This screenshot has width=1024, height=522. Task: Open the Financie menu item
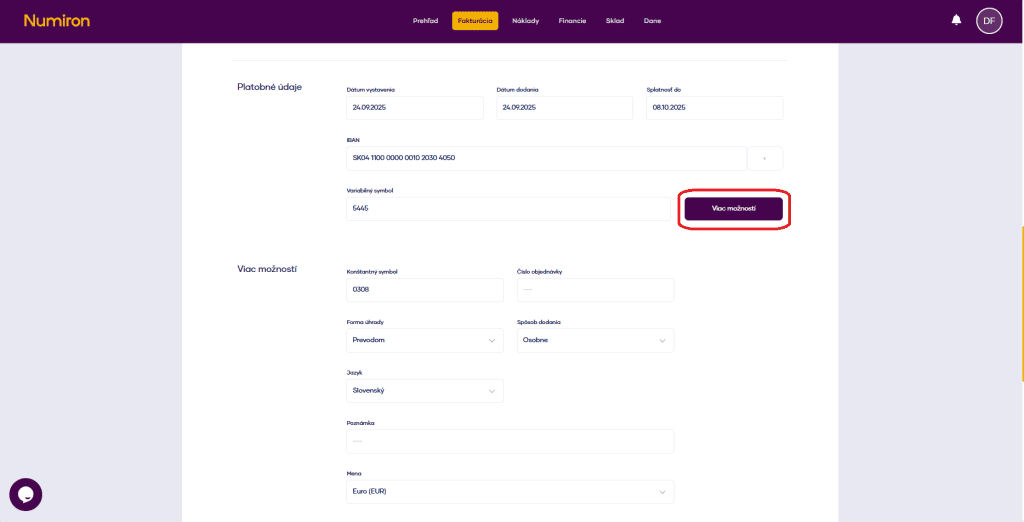[x=572, y=21]
